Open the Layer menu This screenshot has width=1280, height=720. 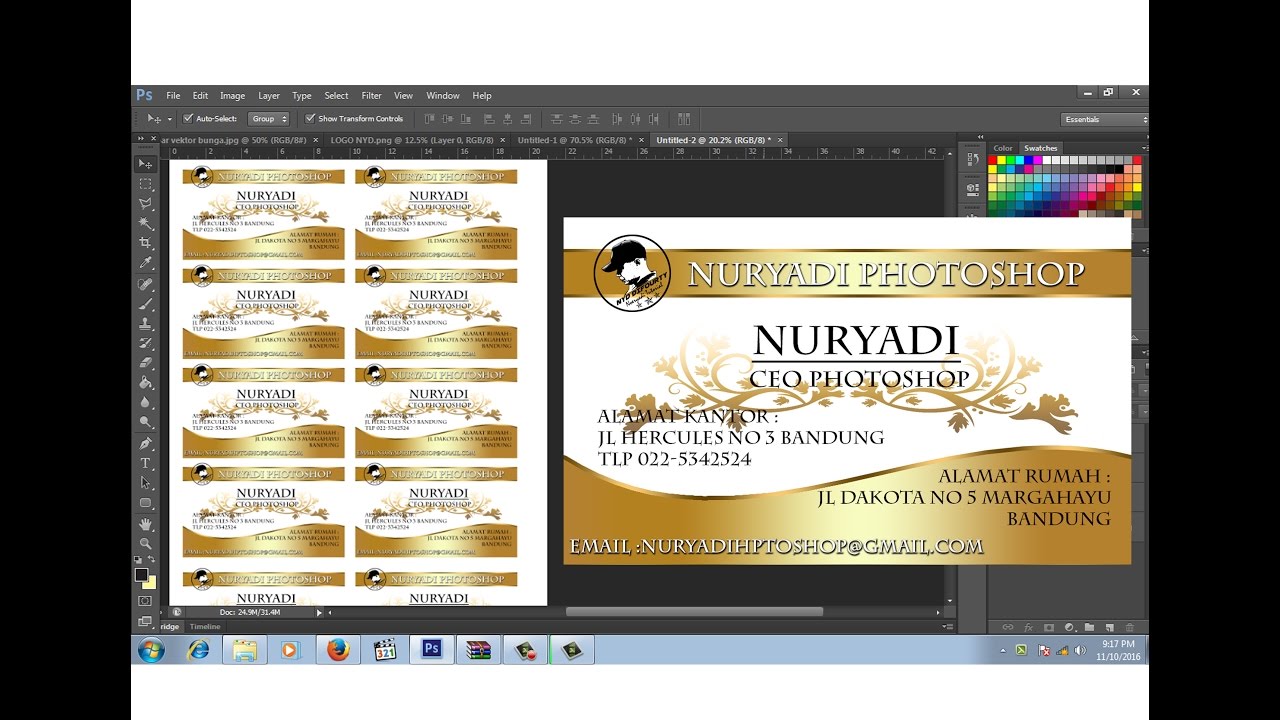point(269,96)
